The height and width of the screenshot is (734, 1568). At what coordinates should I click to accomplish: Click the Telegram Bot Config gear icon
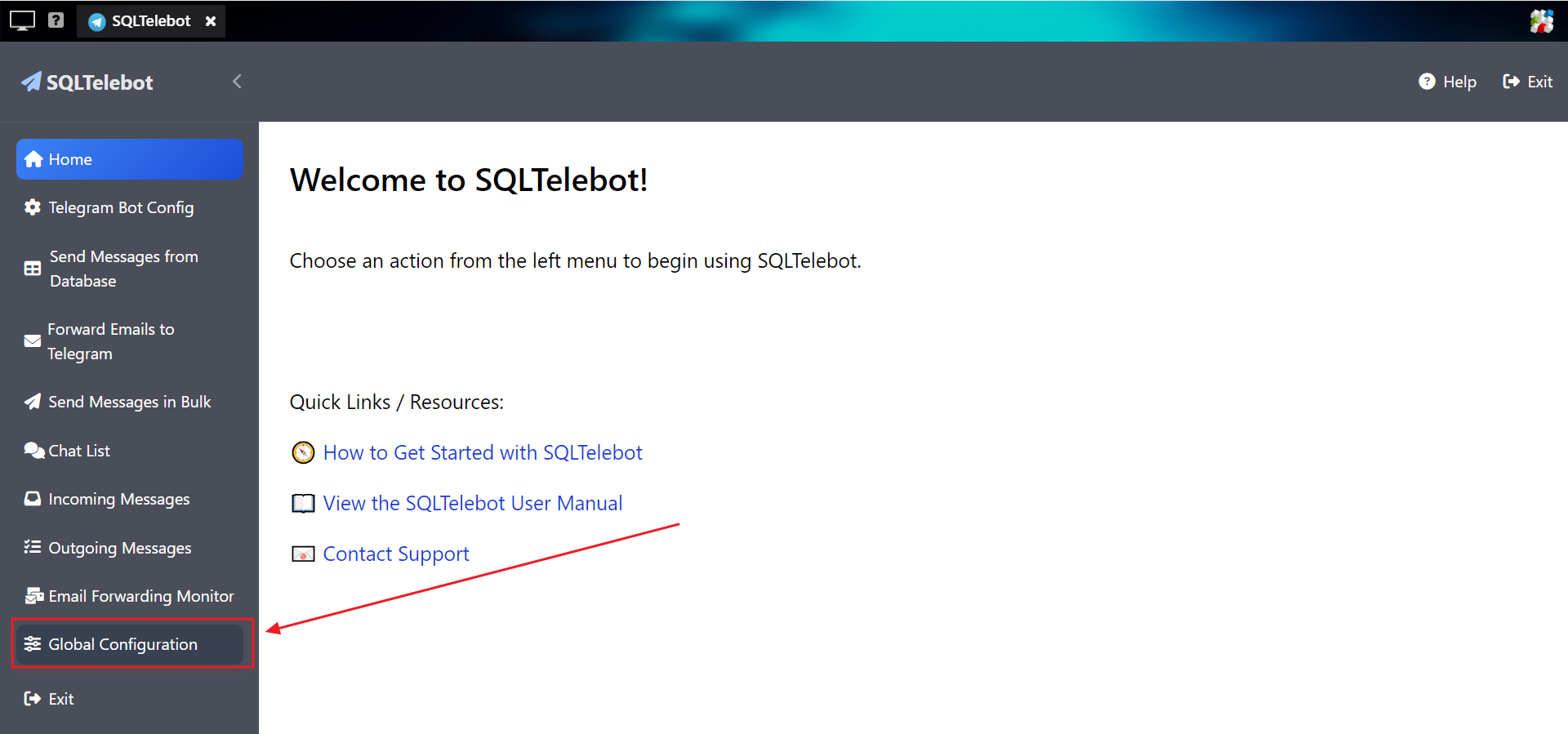[x=33, y=207]
